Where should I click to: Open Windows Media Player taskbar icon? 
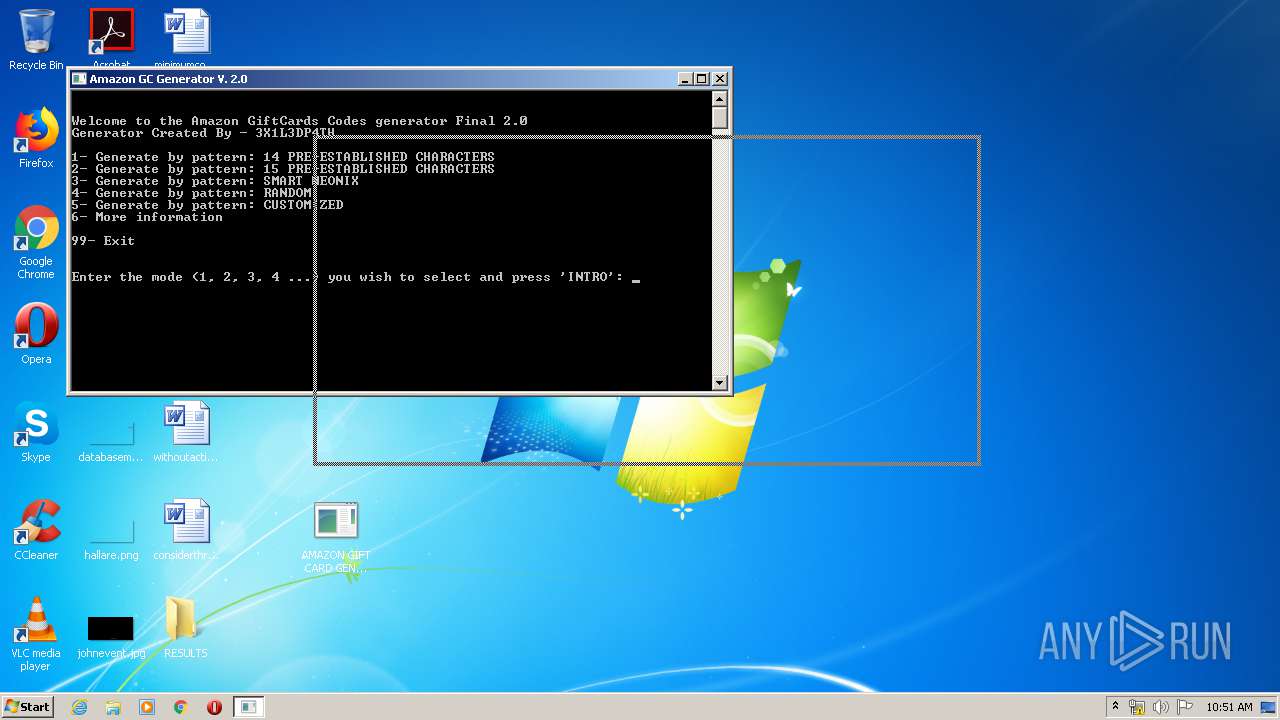pyautogui.click(x=147, y=707)
